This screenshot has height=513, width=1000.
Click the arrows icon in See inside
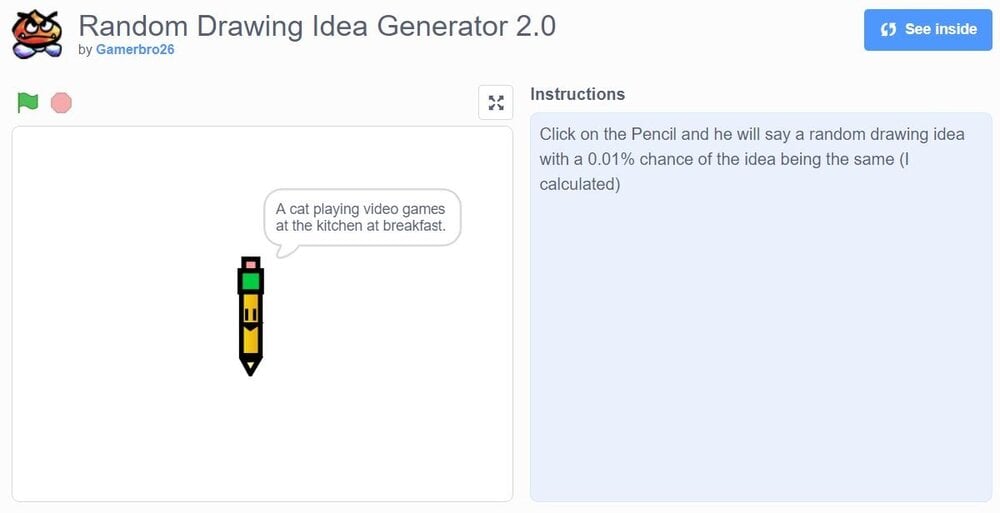(888, 30)
